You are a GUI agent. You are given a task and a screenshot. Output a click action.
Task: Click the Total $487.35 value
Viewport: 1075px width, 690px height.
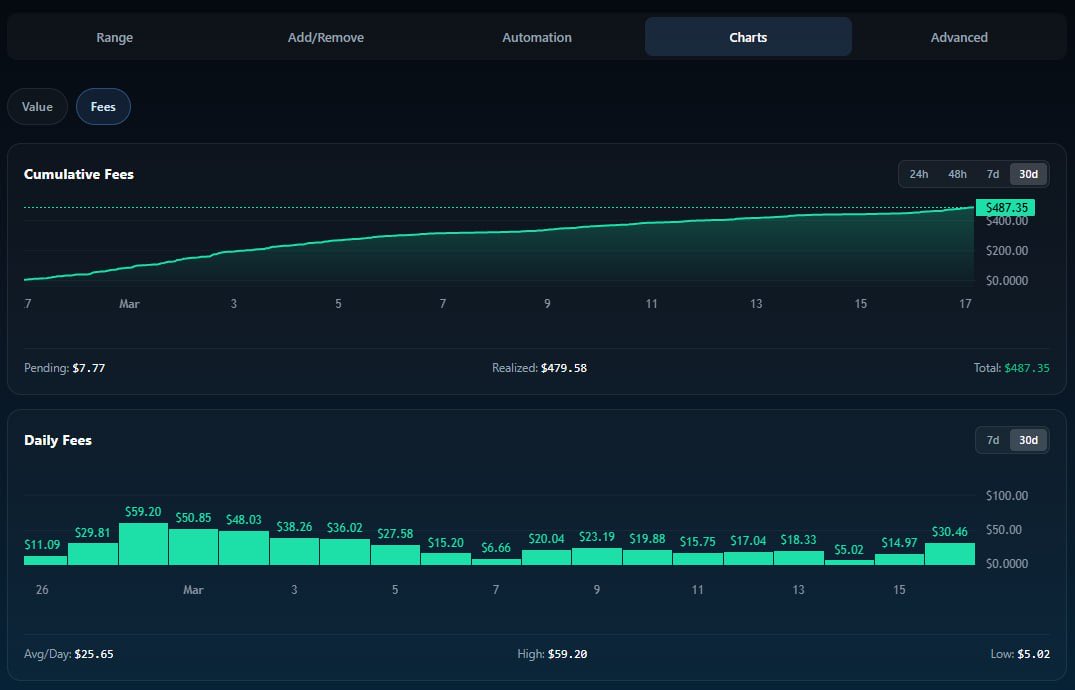pyautogui.click(x=1027, y=368)
